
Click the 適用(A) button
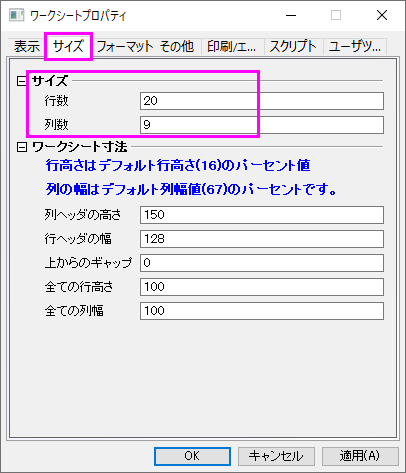click(360, 456)
